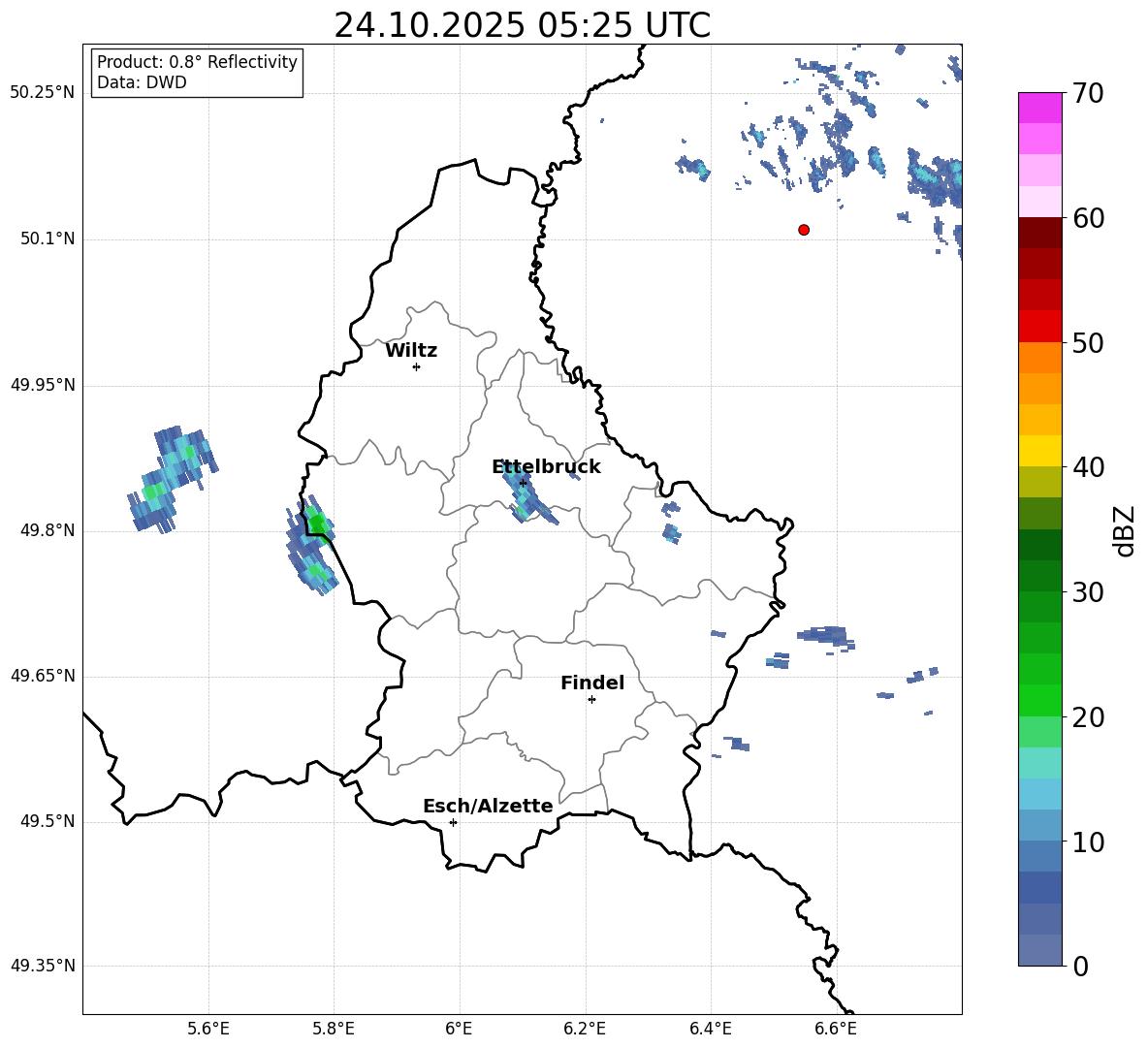Click the Wiltz station cross marker
This screenshot has width=1148, height=1048.
pyautogui.click(x=417, y=366)
